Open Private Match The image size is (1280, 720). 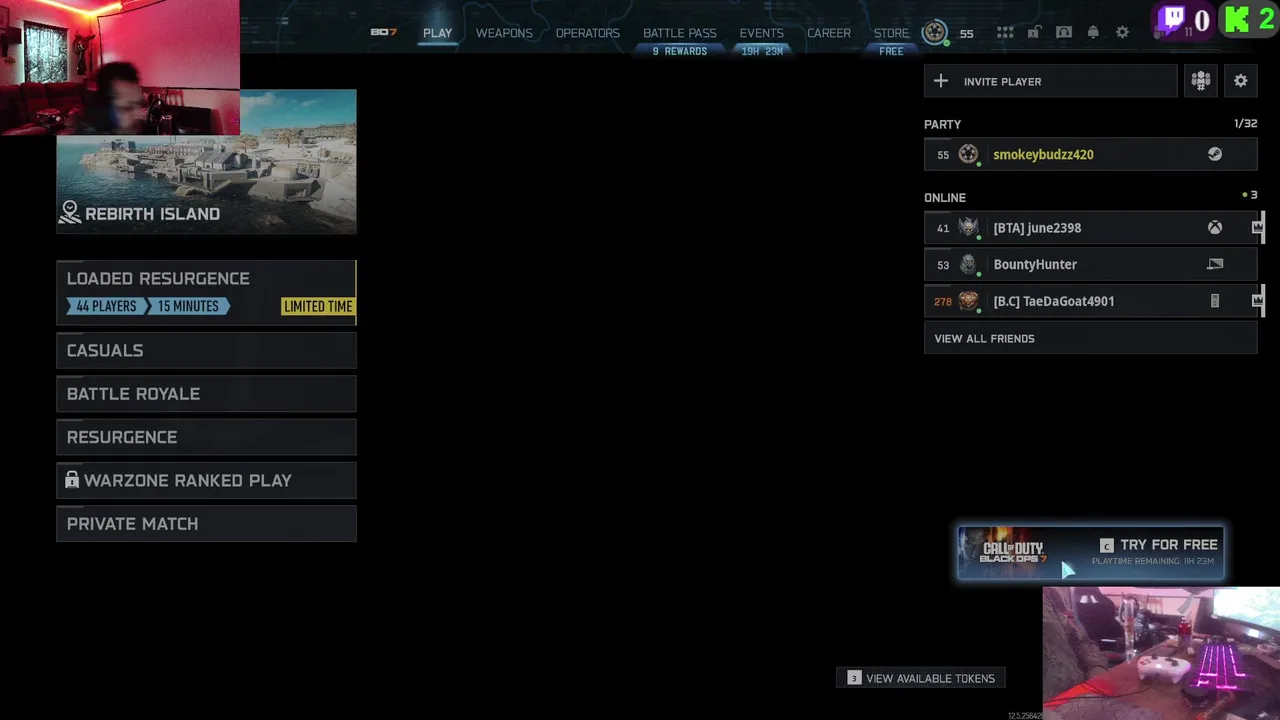pyautogui.click(x=206, y=524)
